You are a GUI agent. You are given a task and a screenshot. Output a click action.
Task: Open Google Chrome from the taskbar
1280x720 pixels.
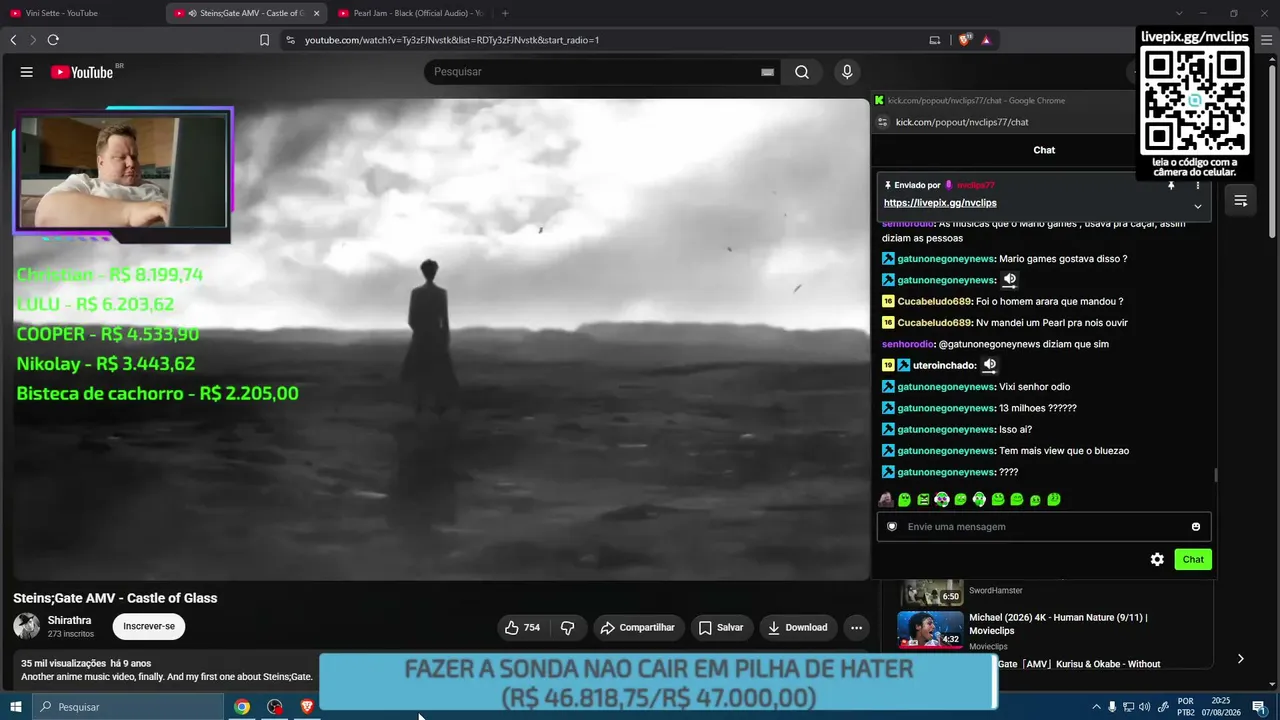(x=242, y=707)
